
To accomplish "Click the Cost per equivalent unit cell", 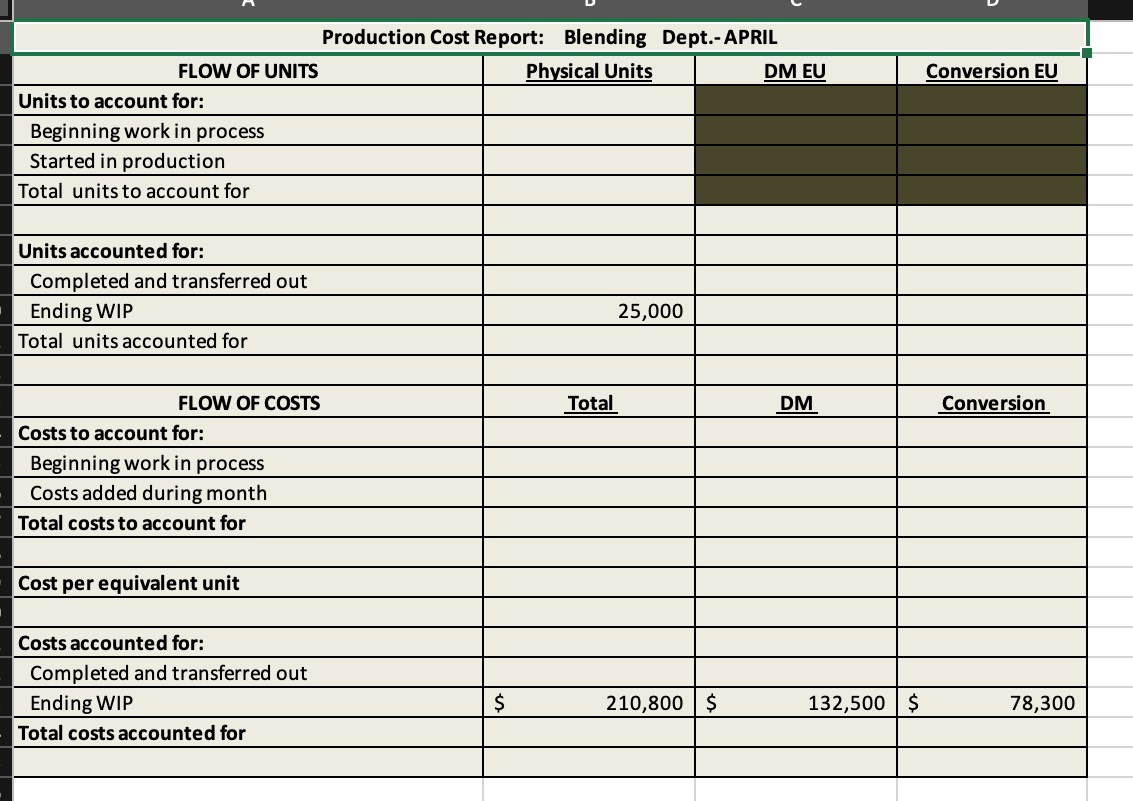I will tap(247, 583).
